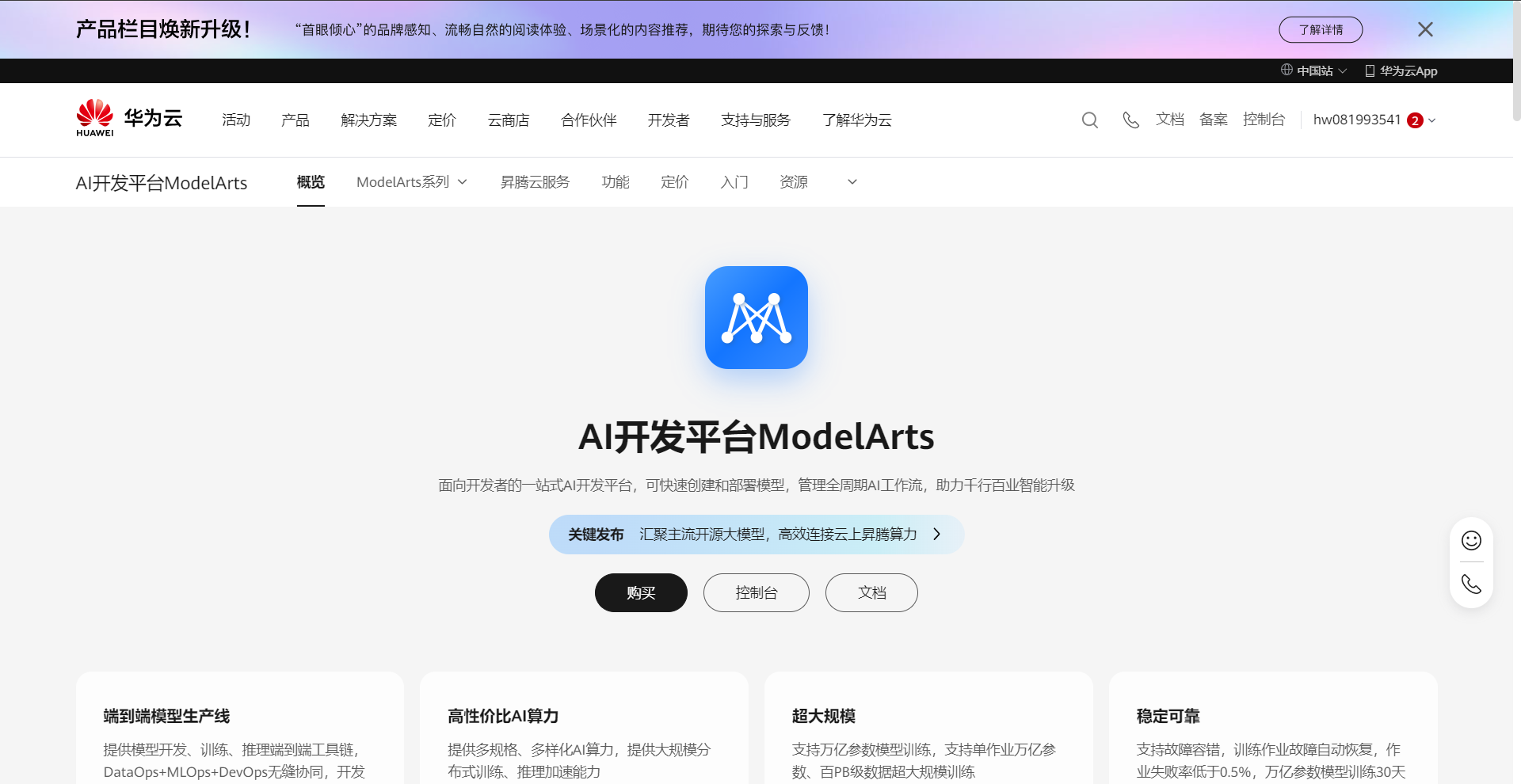Screen dimensions: 1521x784
Task: Open the 开发者 menu
Action: point(669,120)
